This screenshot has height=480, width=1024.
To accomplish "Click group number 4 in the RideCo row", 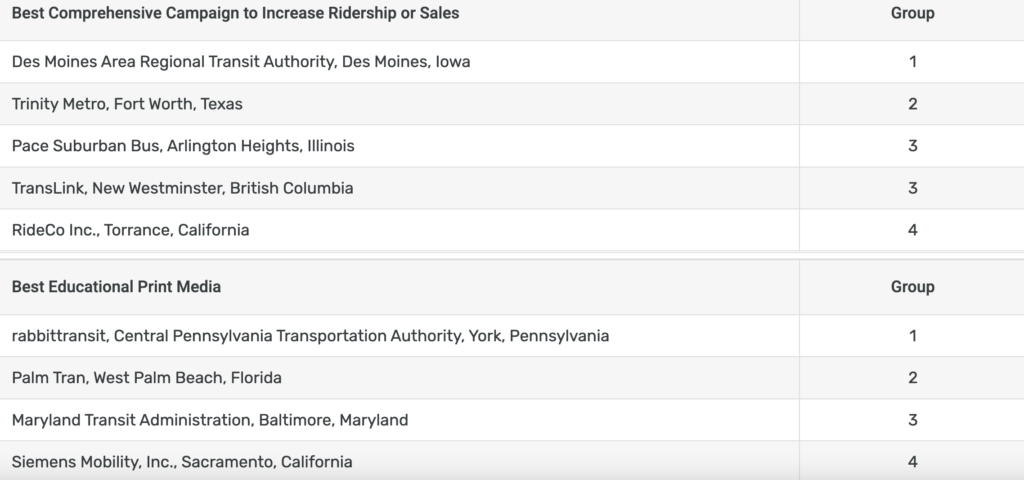I will 912,230.
